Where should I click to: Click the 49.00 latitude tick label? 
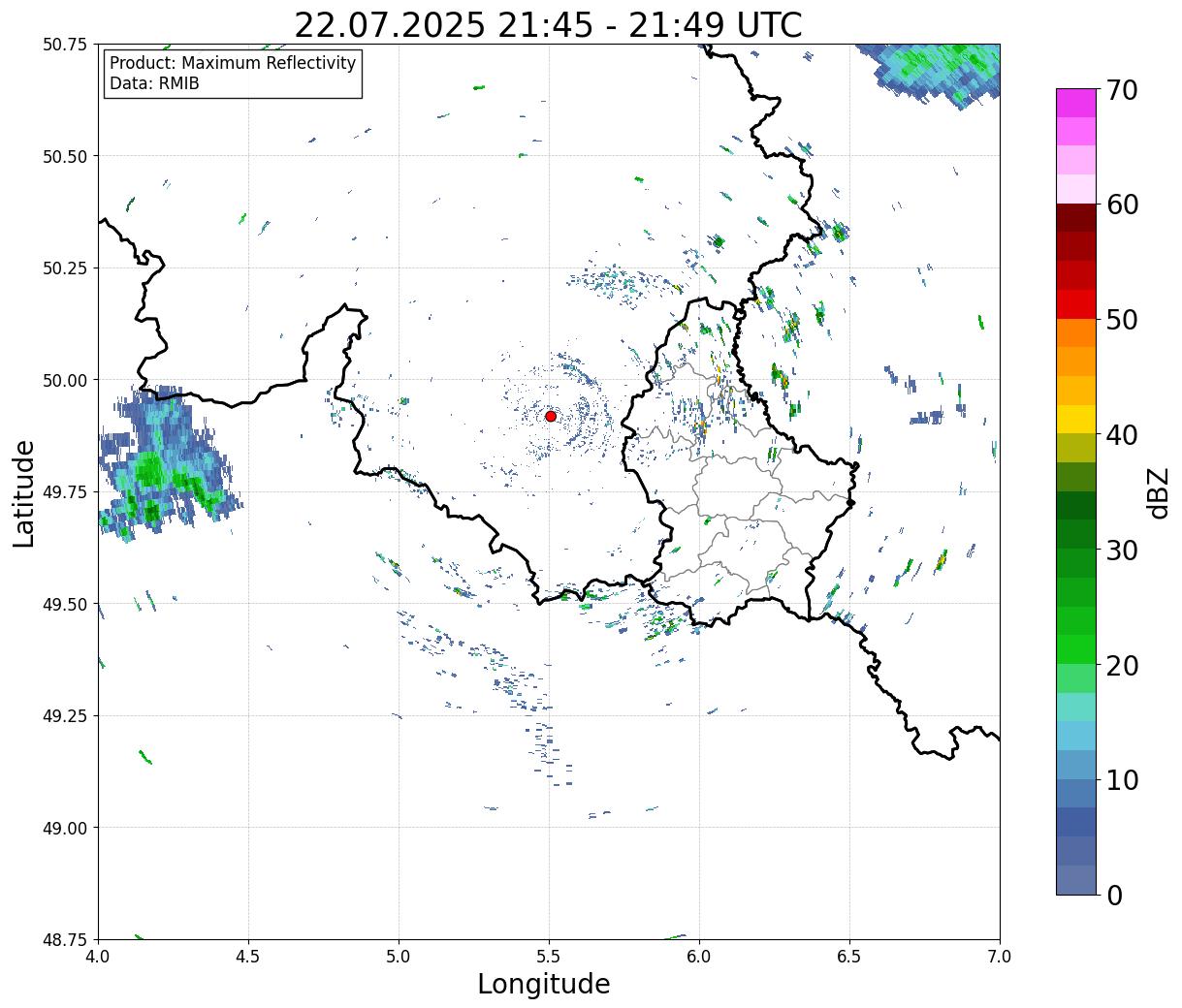click(x=65, y=828)
